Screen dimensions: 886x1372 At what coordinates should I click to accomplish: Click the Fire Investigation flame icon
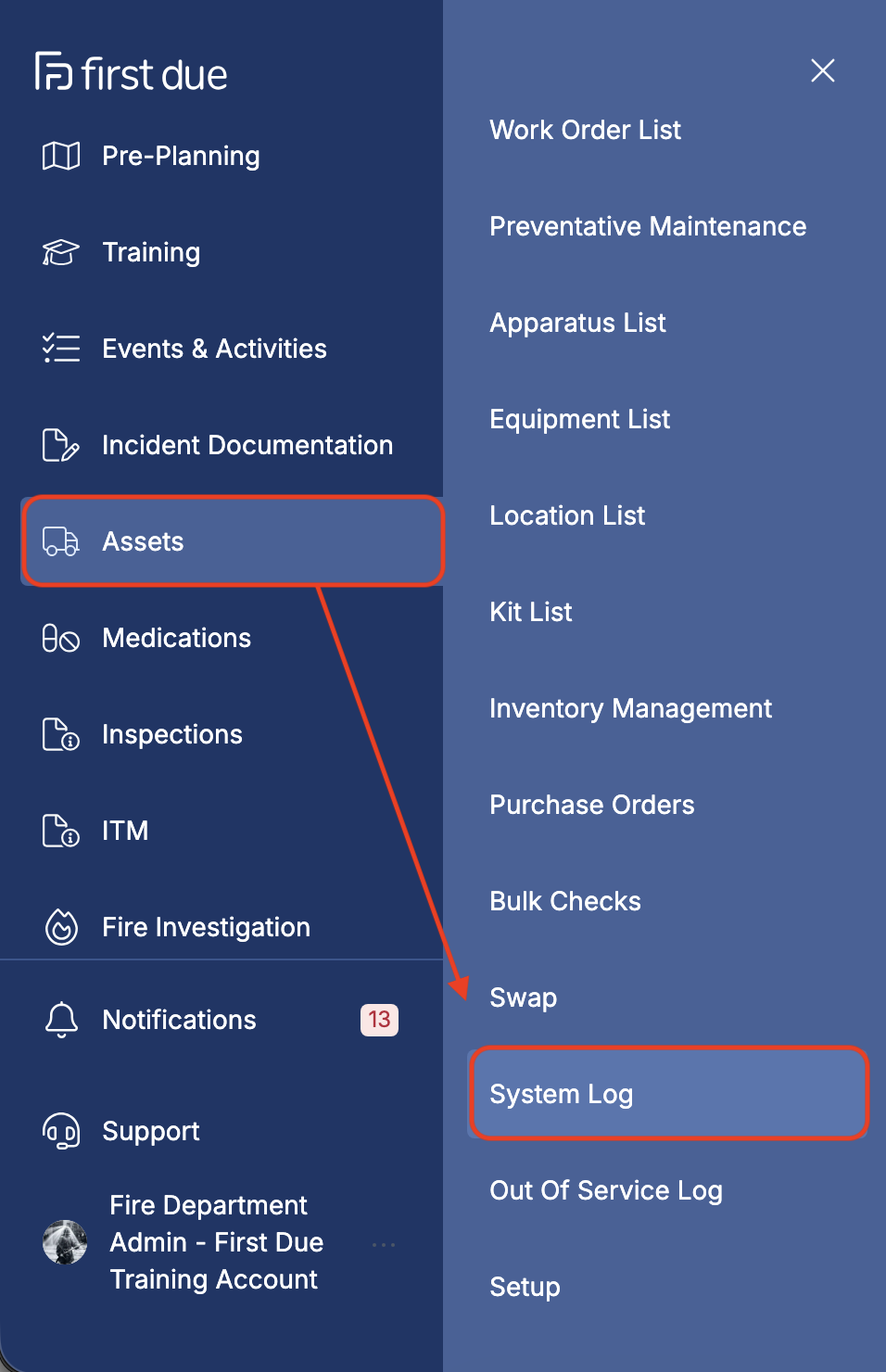[x=61, y=927]
